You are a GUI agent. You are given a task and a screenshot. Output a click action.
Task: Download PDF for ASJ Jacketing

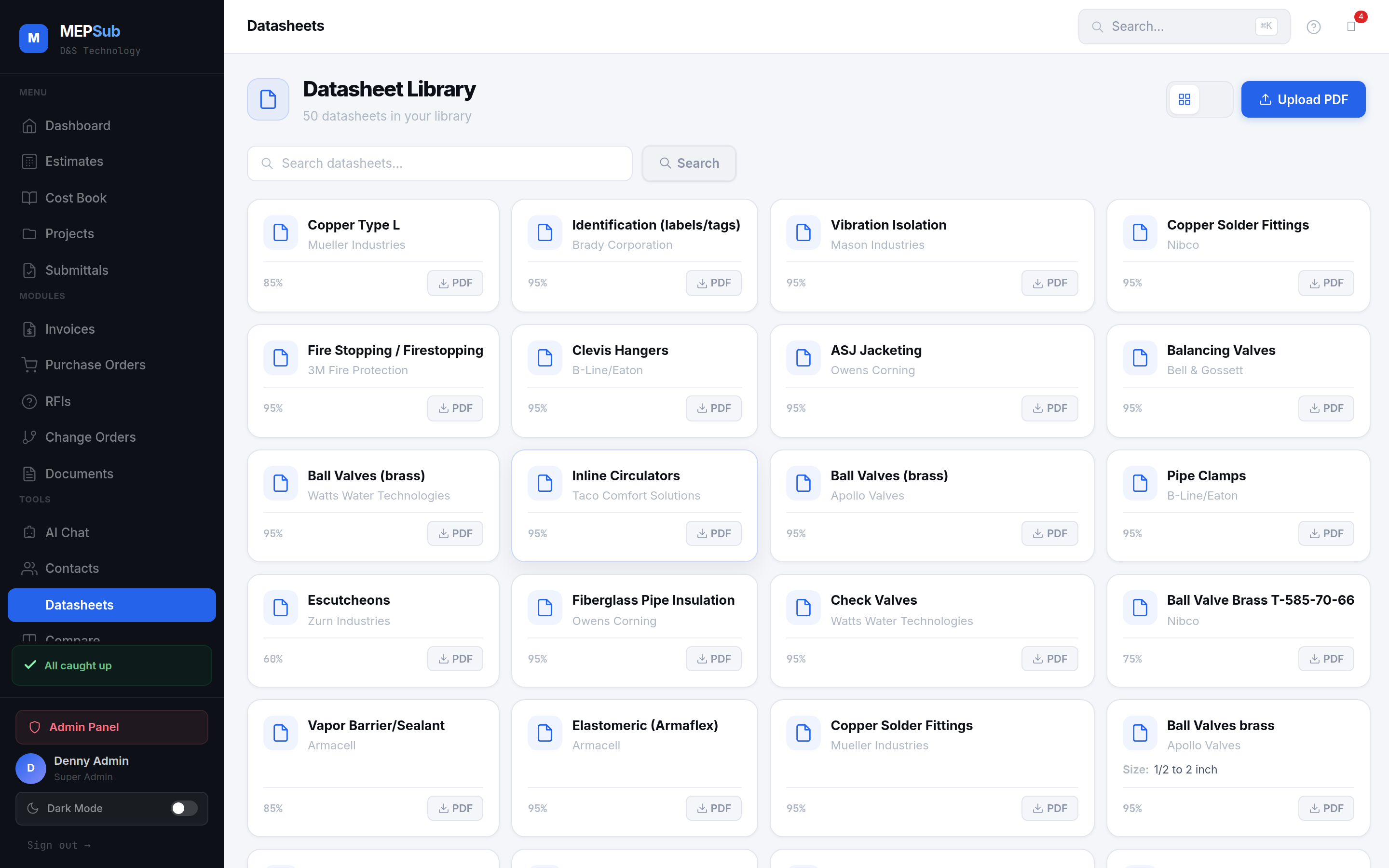pyautogui.click(x=1049, y=408)
